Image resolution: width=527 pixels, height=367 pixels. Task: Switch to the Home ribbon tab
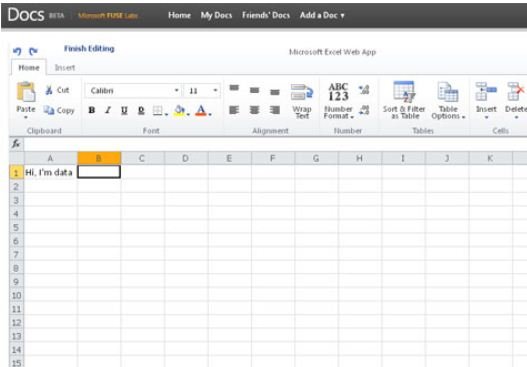29,68
